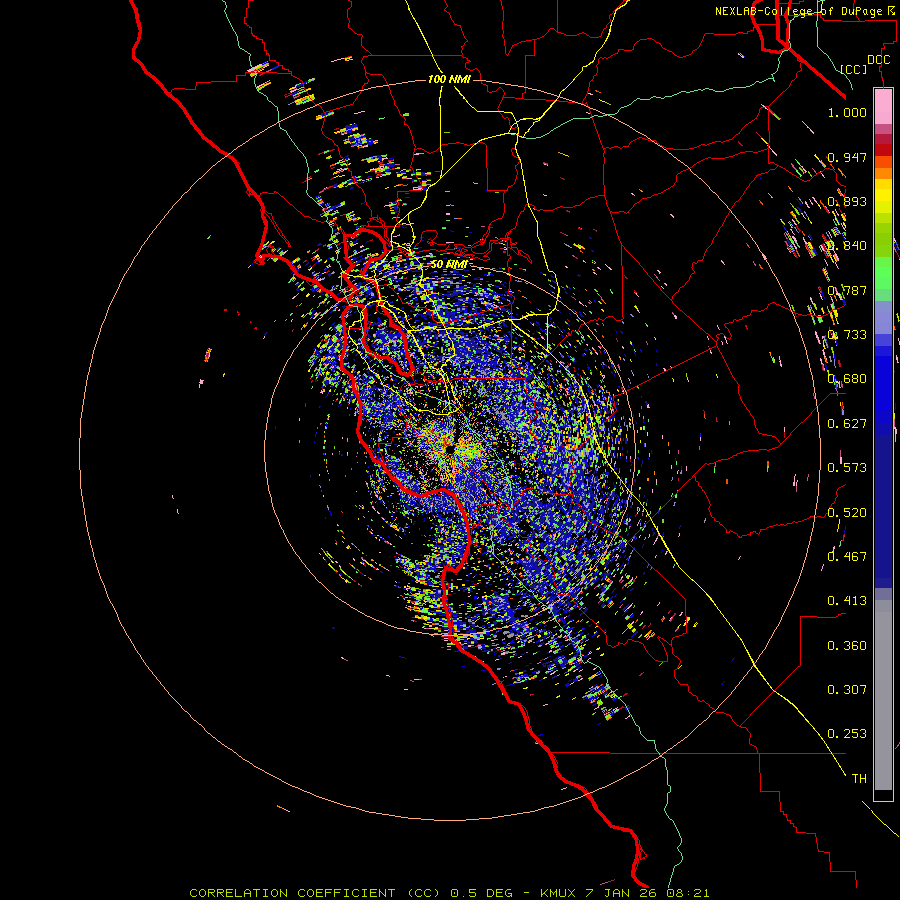Click the 08:21 timestamp in the caption

[x=688, y=893]
